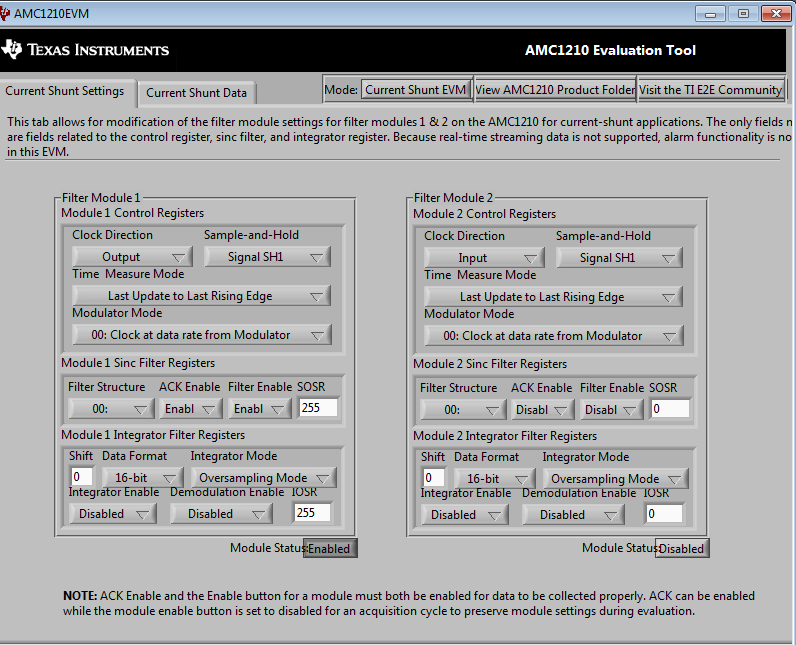This screenshot has width=796, height=645.
Task: Open Module 2 Sample-and-Hold dropdown
Action: pyautogui.click(x=619, y=258)
